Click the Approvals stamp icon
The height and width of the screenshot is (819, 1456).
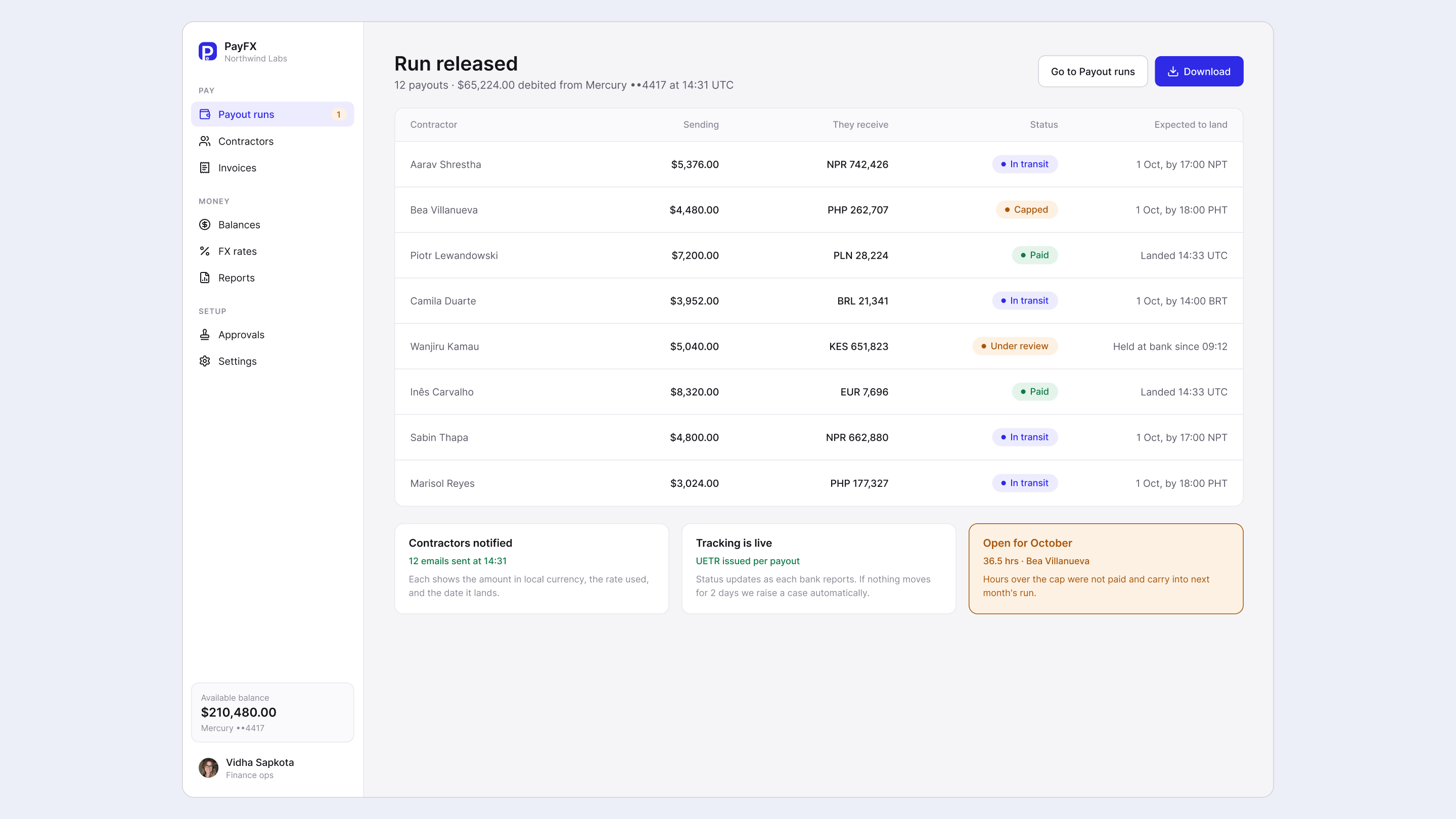click(x=205, y=335)
